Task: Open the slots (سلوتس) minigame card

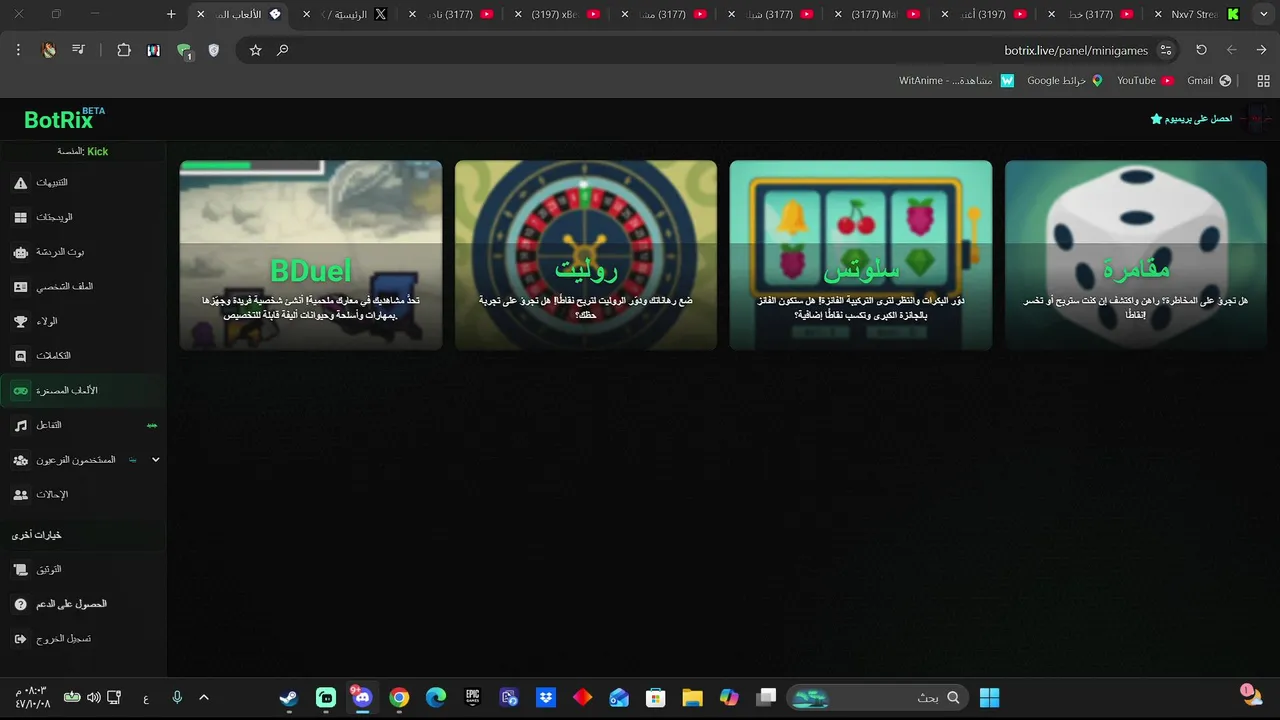Action: [x=861, y=255]
